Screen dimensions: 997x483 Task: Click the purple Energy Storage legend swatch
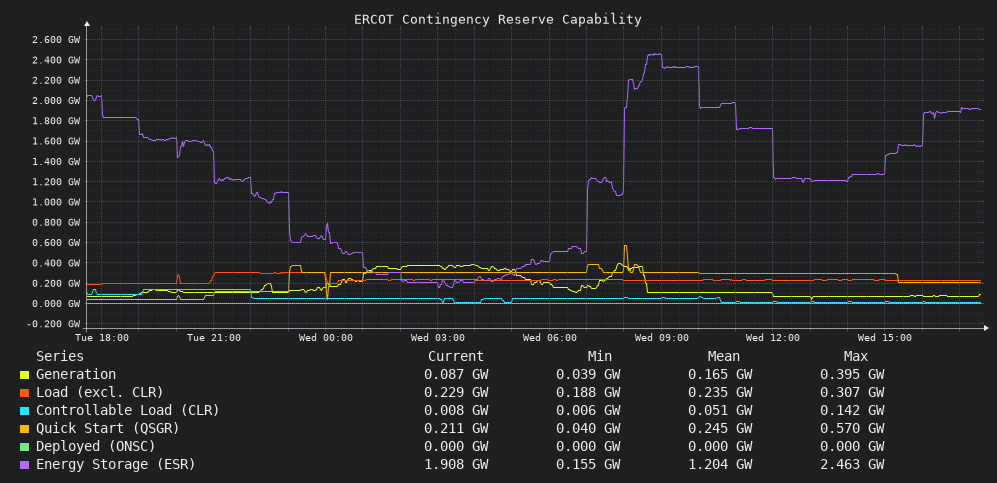pyautogui.click(x=24, y=465)
